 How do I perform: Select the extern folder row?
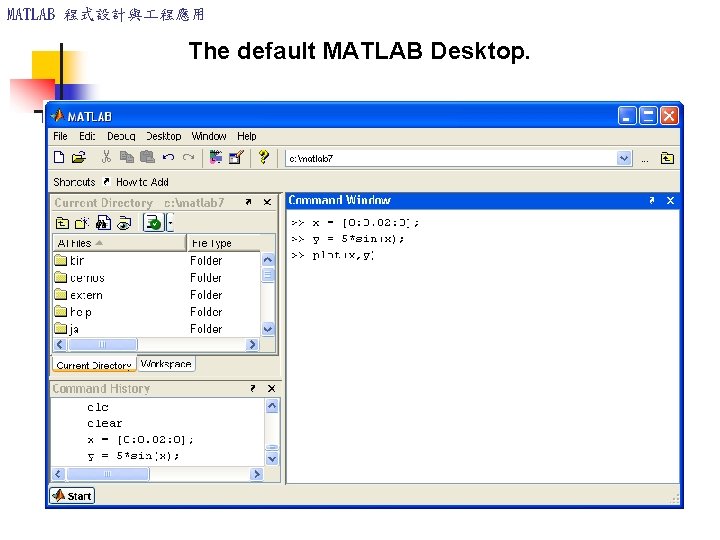click(x=156, y=295)
